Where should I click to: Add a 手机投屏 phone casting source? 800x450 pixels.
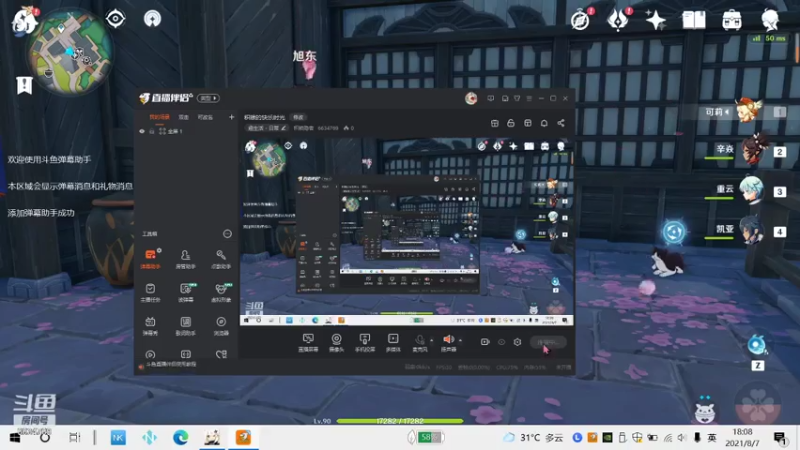pos(365,342)
